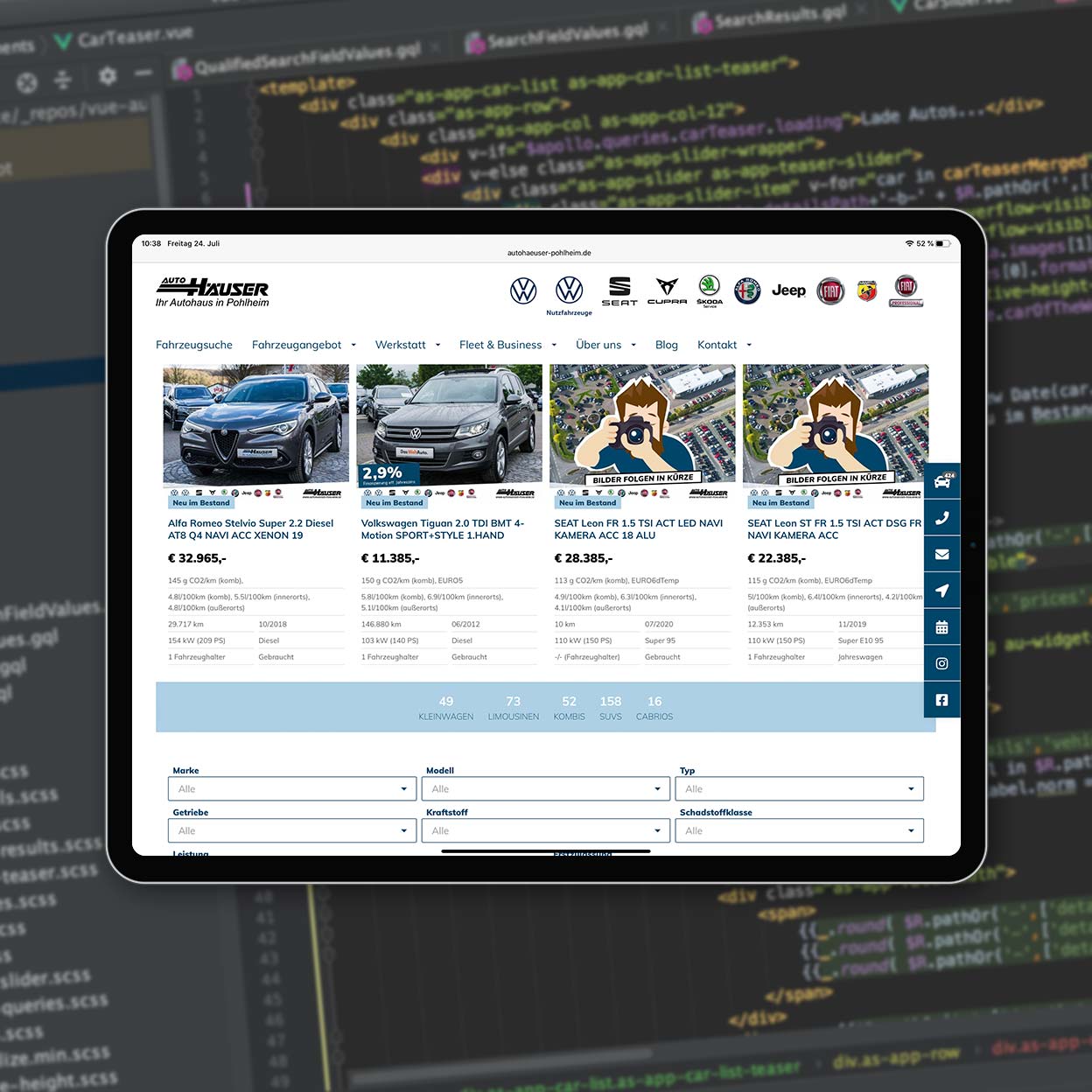1092x1092 pixels.
Task: Click the price € 28.385,-
Action: [584, 558]
